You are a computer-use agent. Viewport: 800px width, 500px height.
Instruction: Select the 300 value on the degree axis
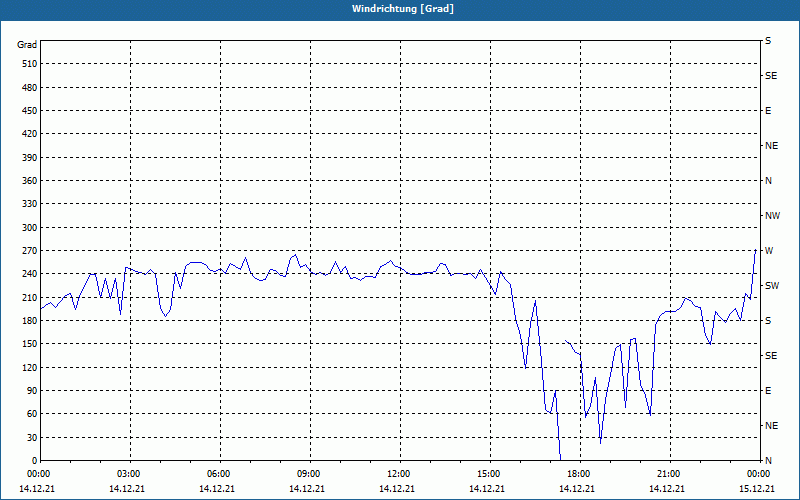[29, 228]
